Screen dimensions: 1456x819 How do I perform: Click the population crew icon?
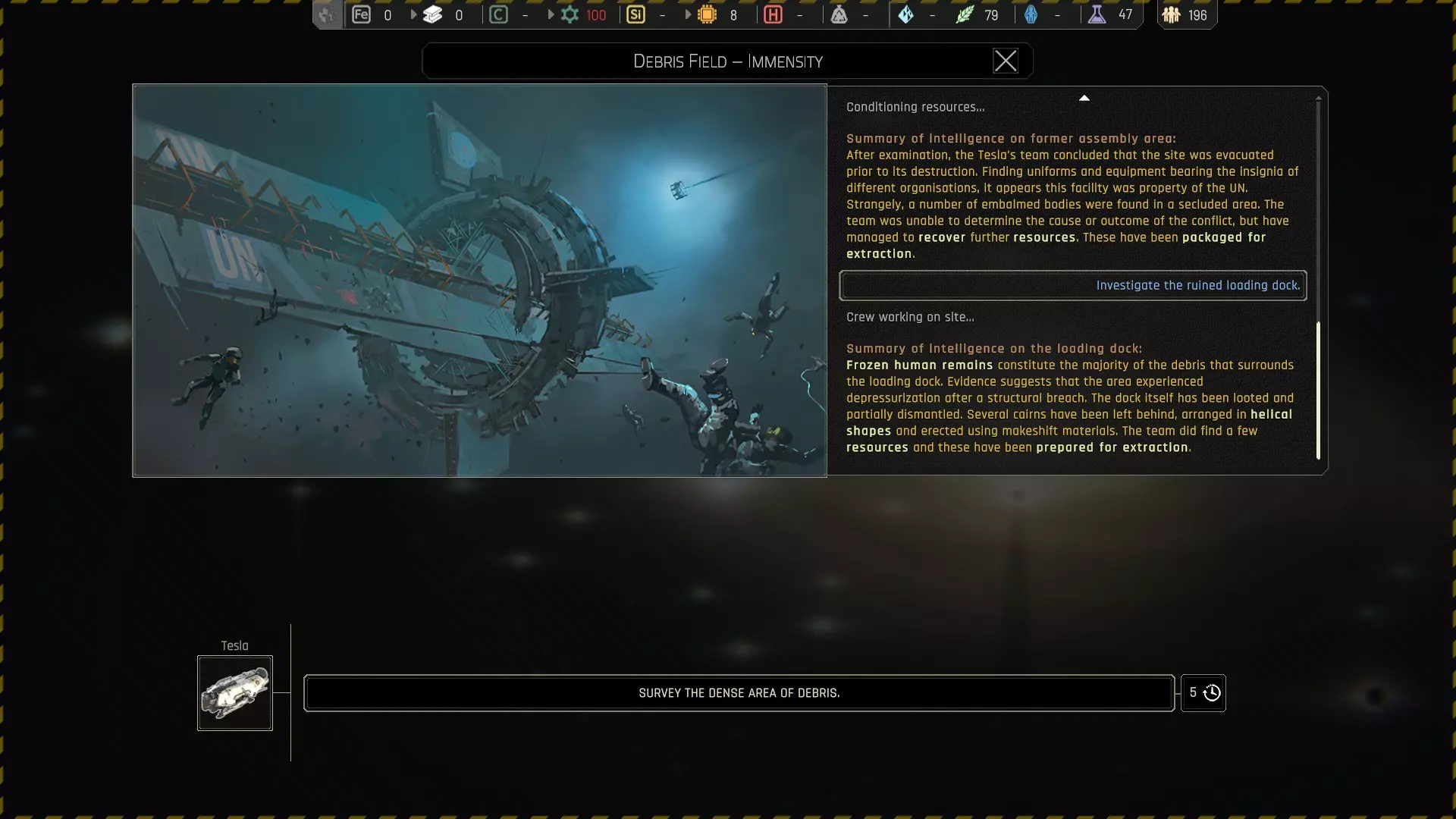point(1171,14)
